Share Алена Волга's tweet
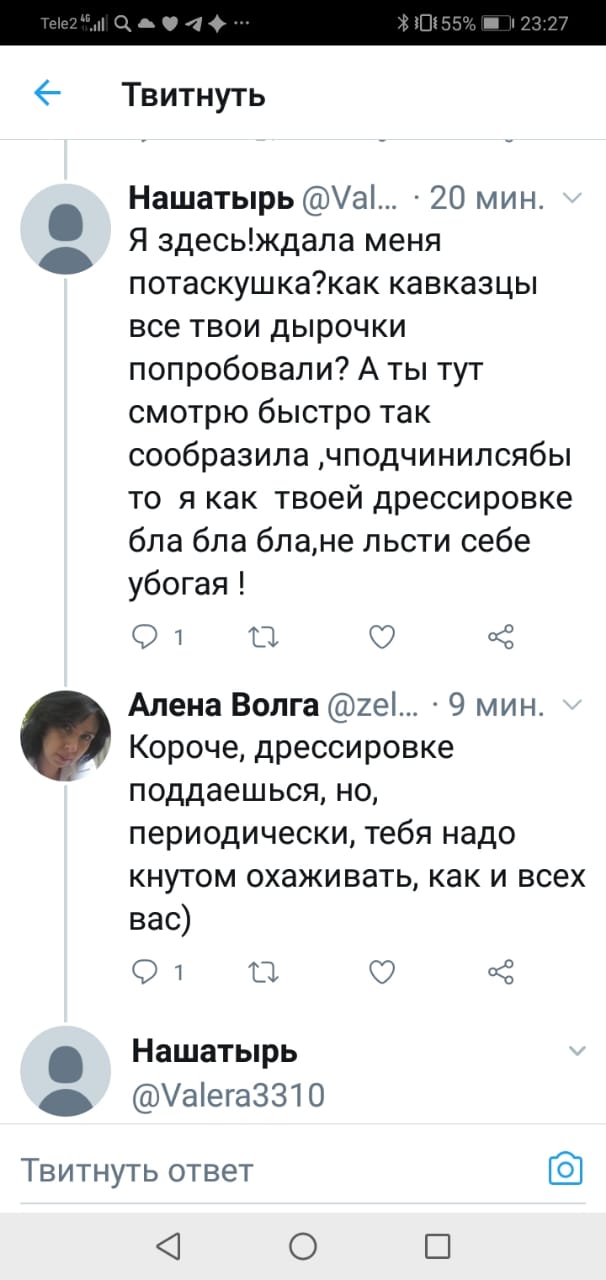Viewport: 606px width, 1280px height. click(500, 970)
